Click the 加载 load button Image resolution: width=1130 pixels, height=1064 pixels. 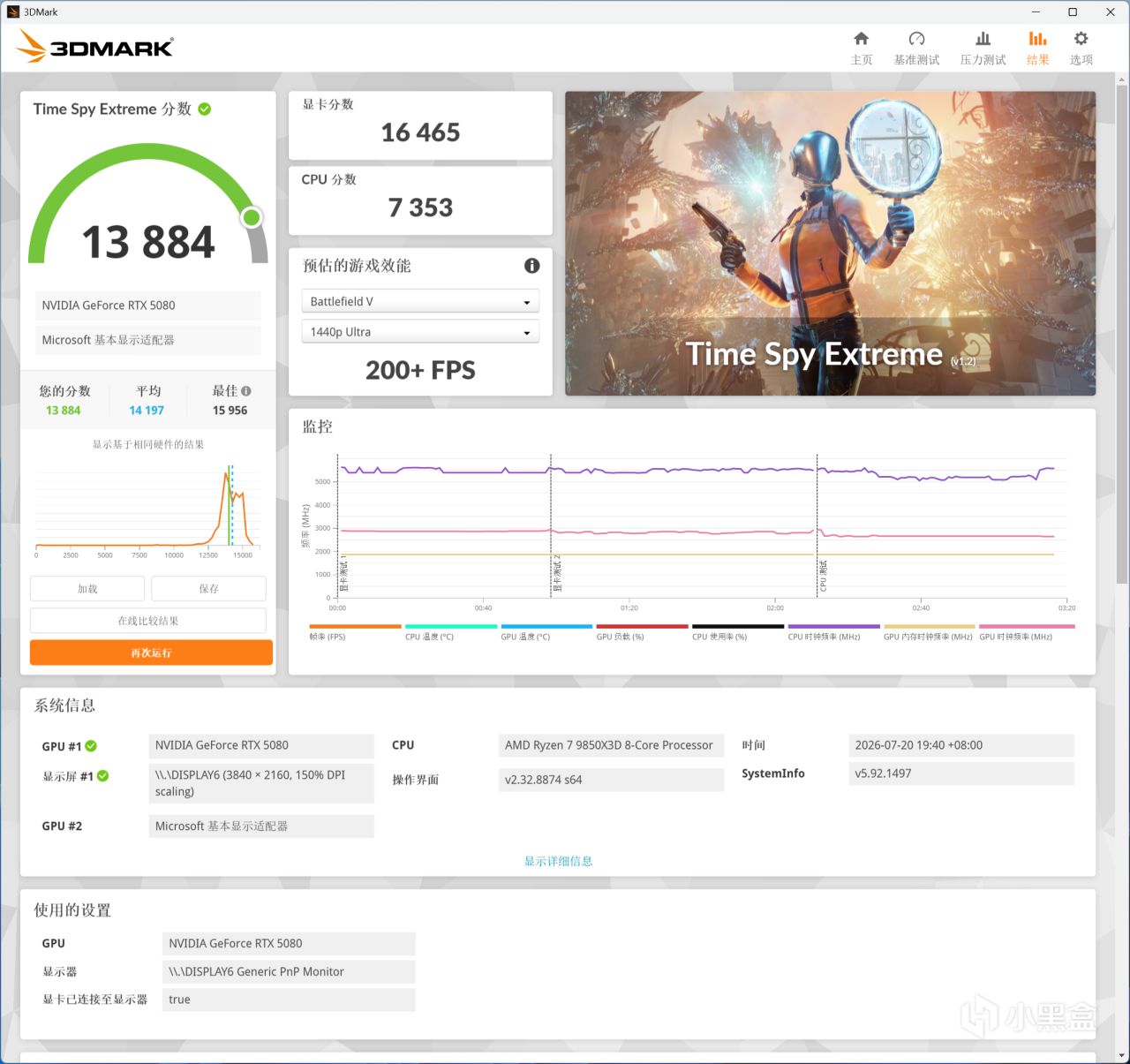pyautogui.click(x=87, y=589)
